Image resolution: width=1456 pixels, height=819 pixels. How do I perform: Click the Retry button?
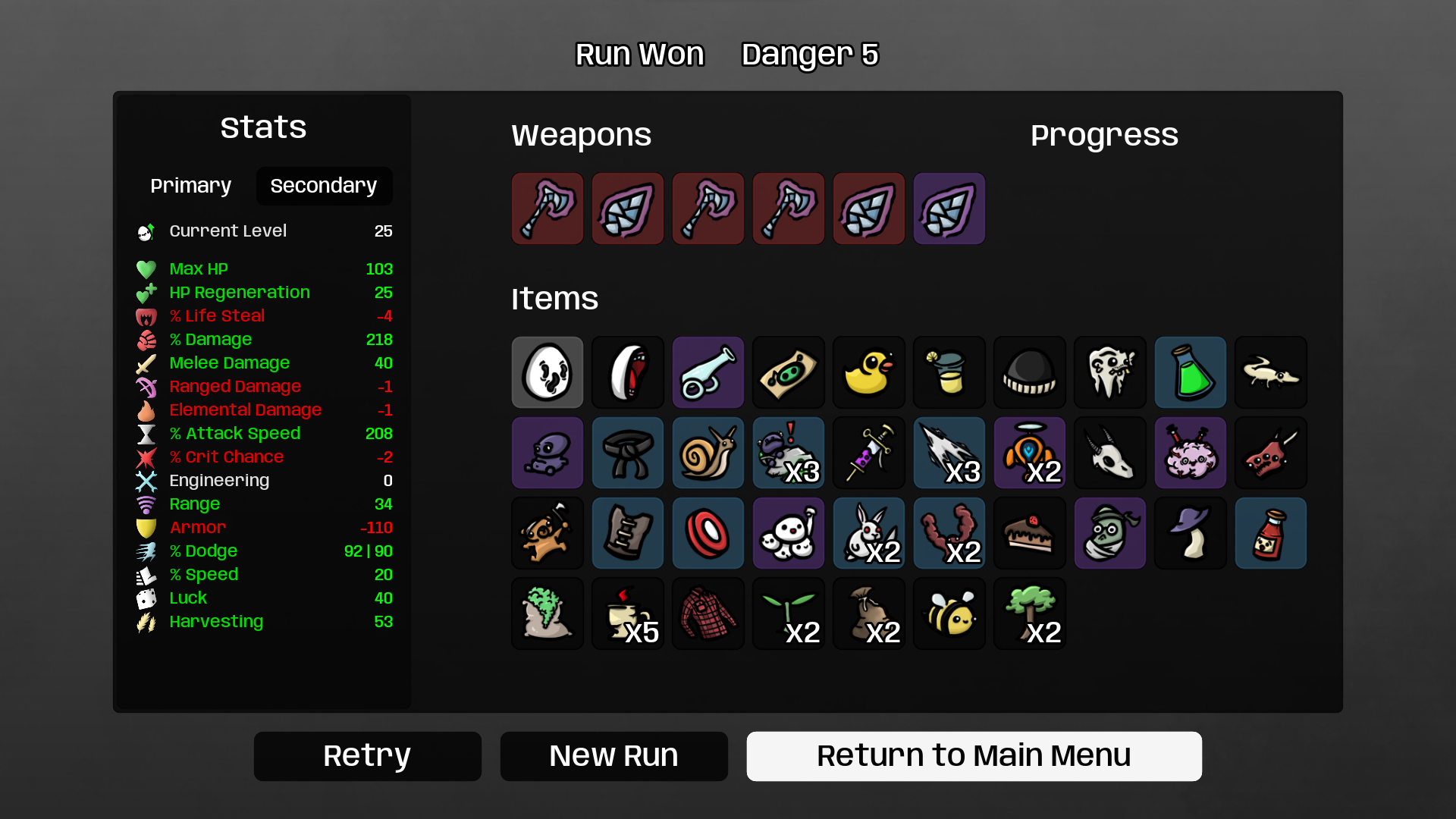point(367,756)
